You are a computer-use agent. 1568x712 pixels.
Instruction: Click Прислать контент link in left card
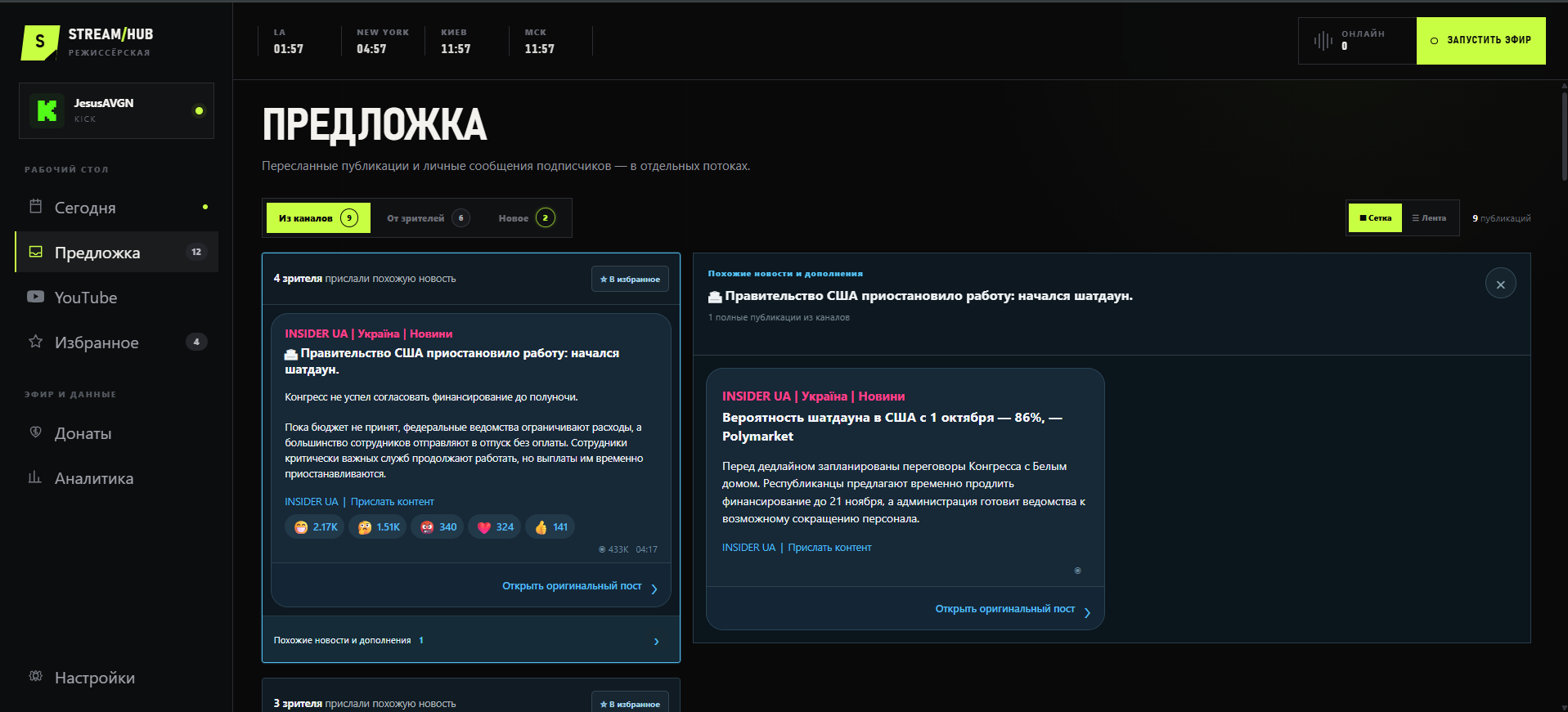[x=392, y=502]
